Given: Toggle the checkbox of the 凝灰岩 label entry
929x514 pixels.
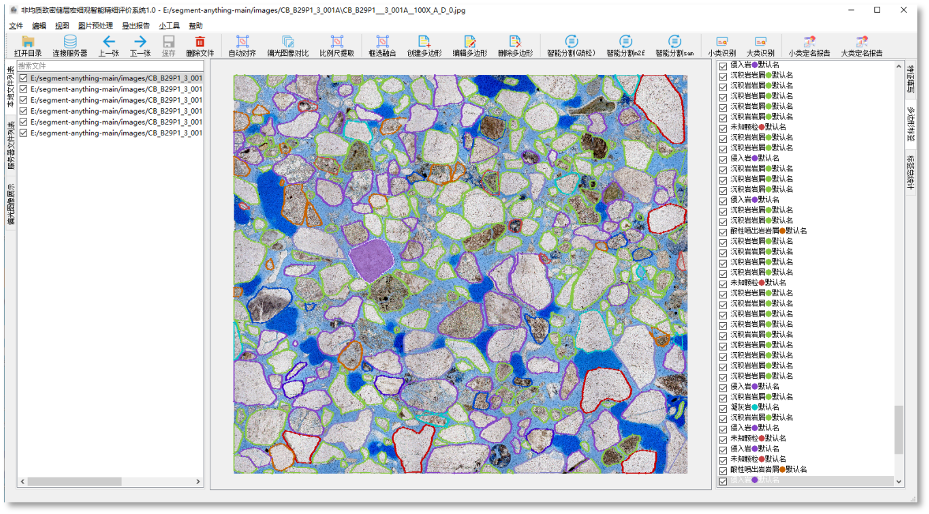Looking at the screenshot, I should (724, 407).
